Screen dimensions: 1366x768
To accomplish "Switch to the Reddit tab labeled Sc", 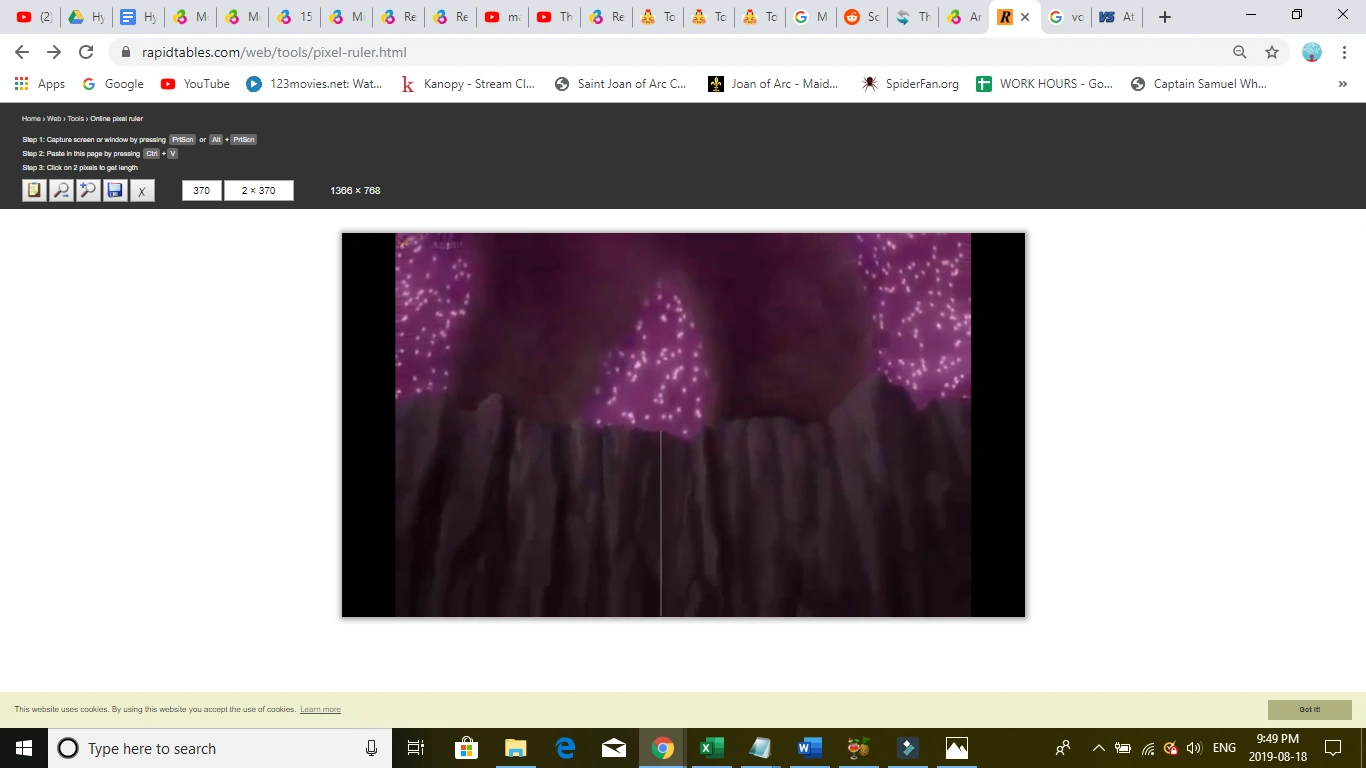I will click(x=863, y=17).
